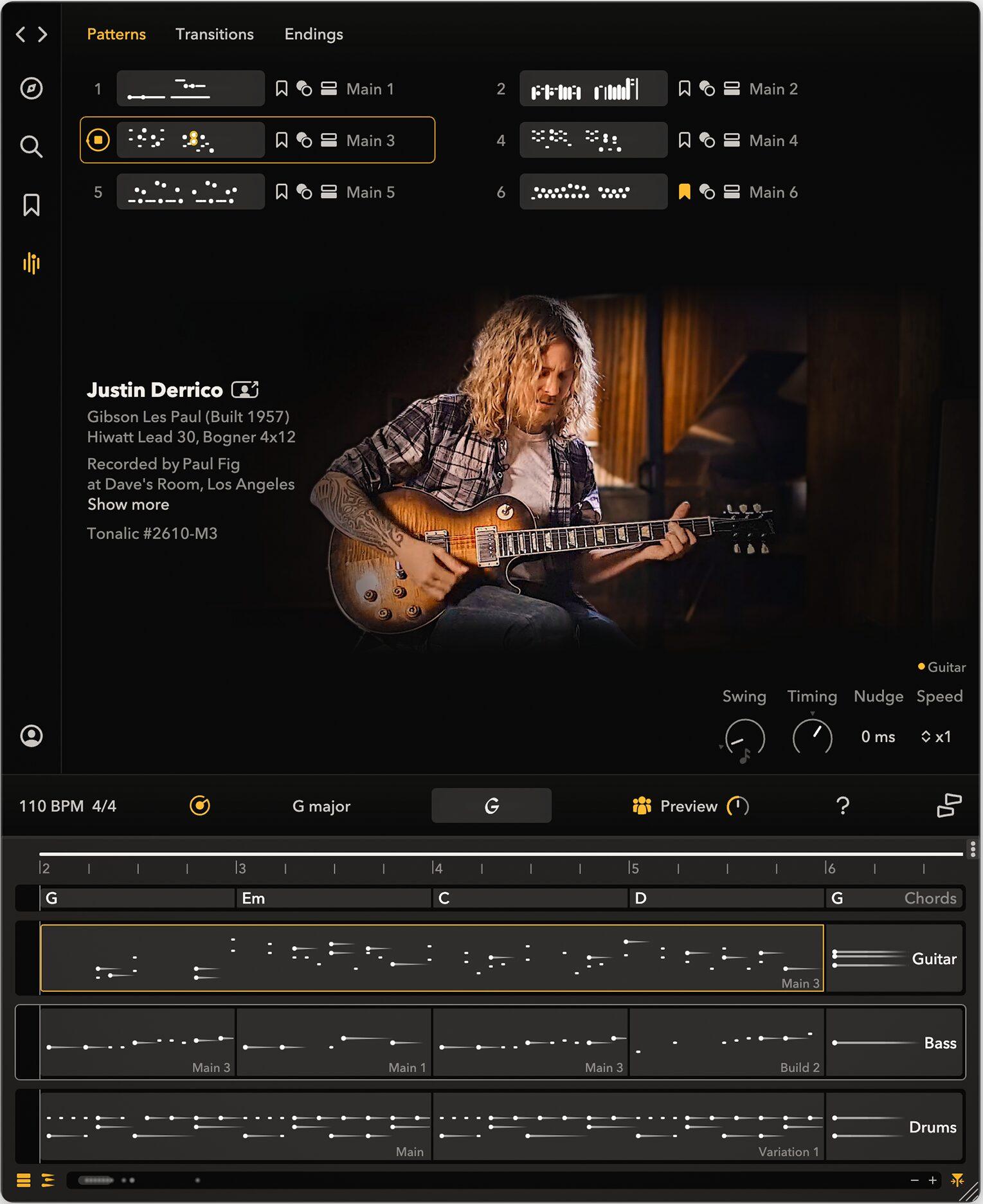Open the user account icon in sidebar
Screen dimensions: 983x1204
[31, 736]
